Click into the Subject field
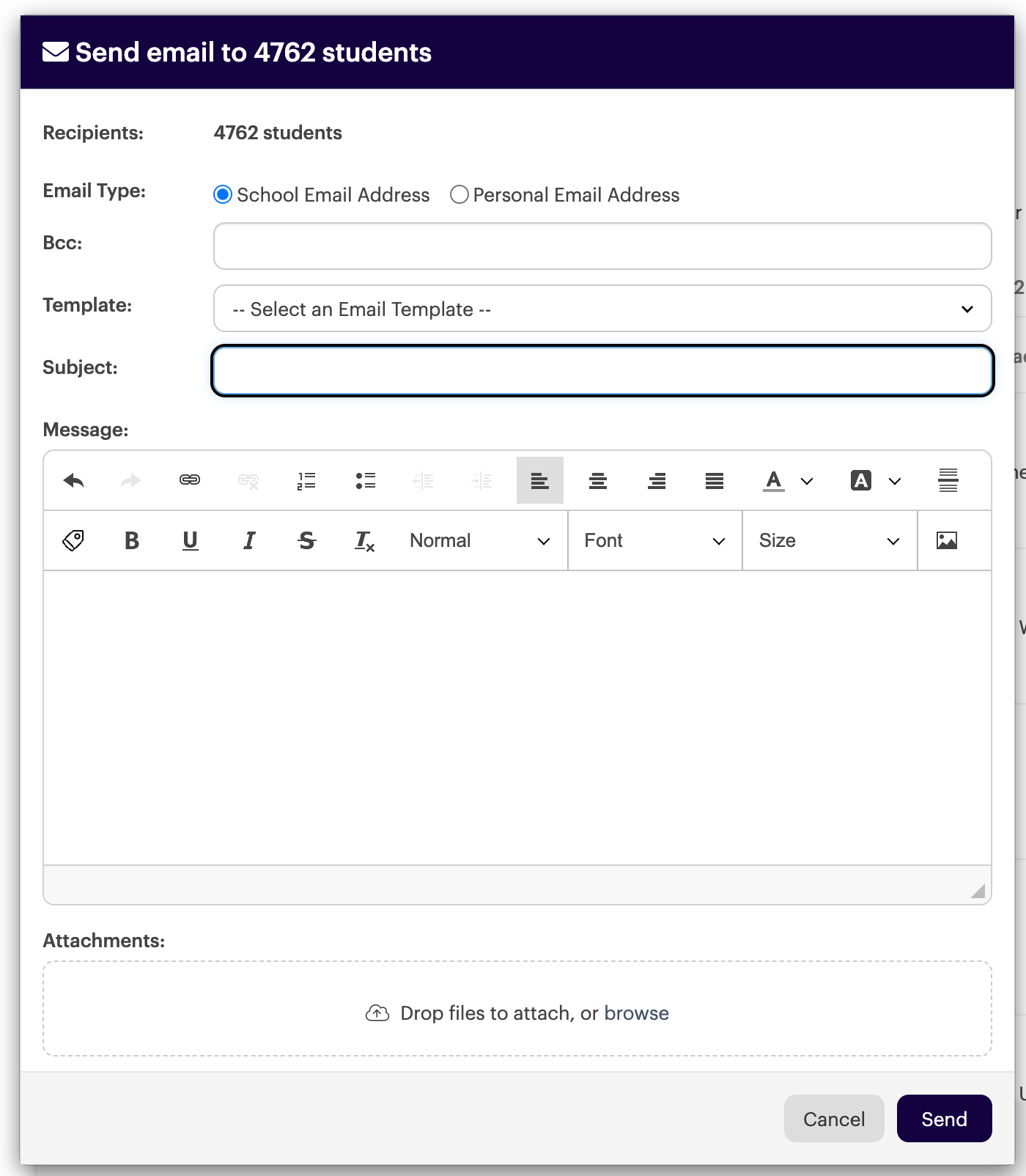Image resolution: width=1026 pixels, height=1176 pixels. [x=602, y=370]
